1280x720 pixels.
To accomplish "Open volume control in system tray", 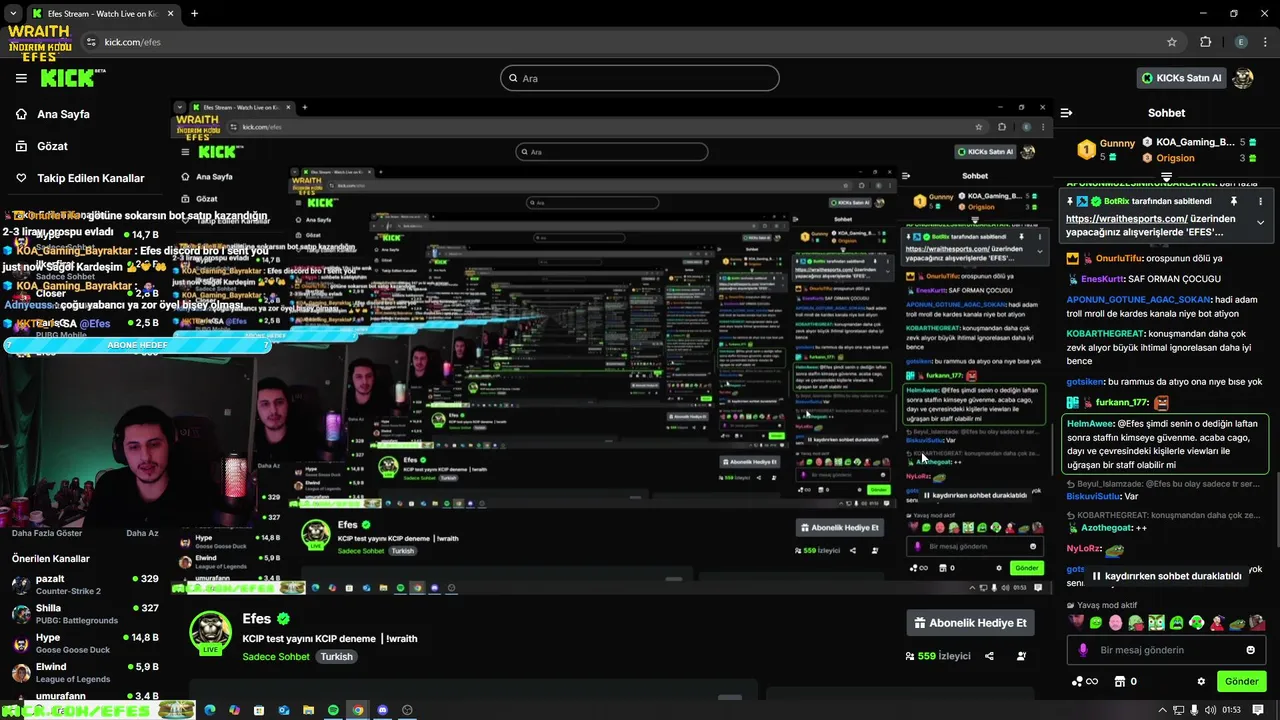I will point(1210,710).
